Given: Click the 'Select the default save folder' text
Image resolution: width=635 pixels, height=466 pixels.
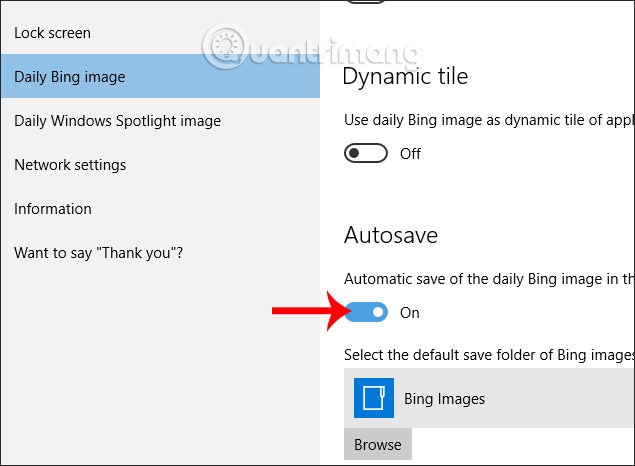Looking at the screenshot, I should point(489,355).
